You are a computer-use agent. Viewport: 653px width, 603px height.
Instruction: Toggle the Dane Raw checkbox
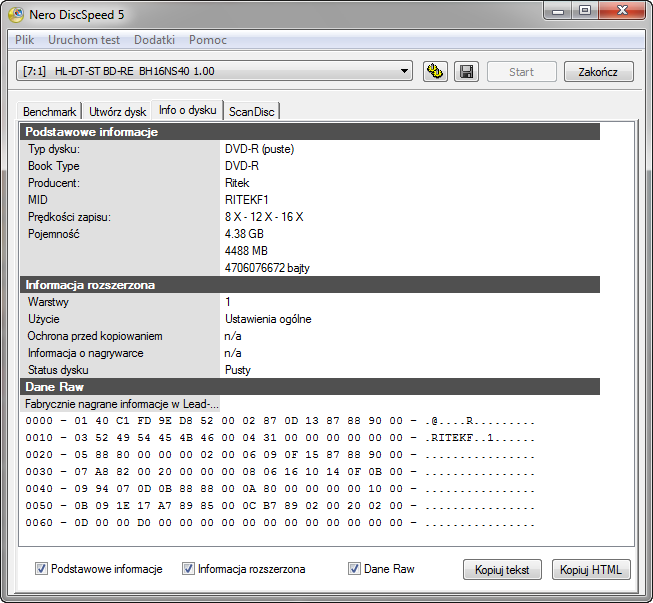pos(354,568)
